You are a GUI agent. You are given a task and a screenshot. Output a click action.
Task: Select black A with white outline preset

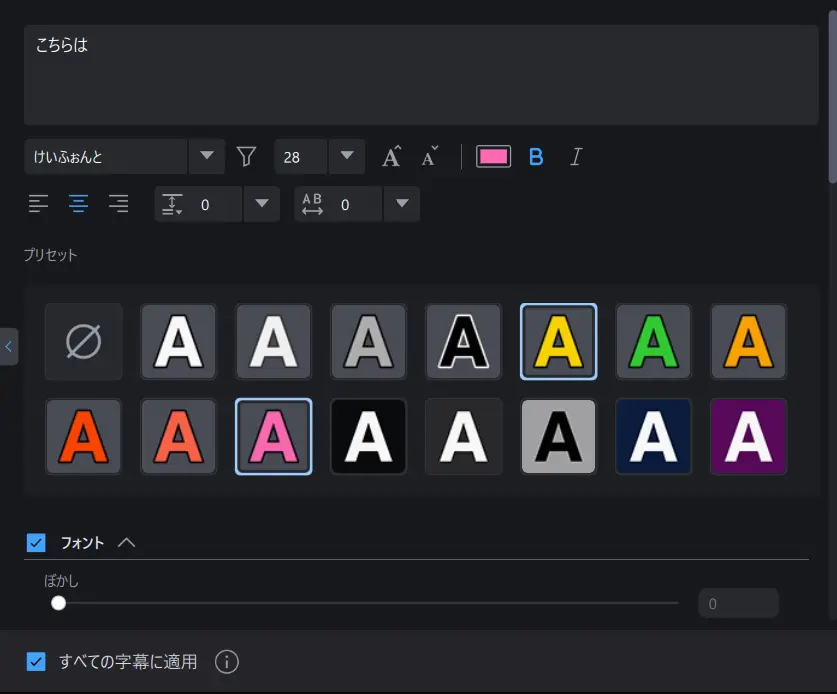coord(463,342)
